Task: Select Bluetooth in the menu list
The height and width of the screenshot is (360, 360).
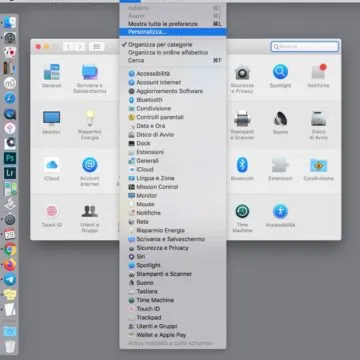Action: click(173, 100)
